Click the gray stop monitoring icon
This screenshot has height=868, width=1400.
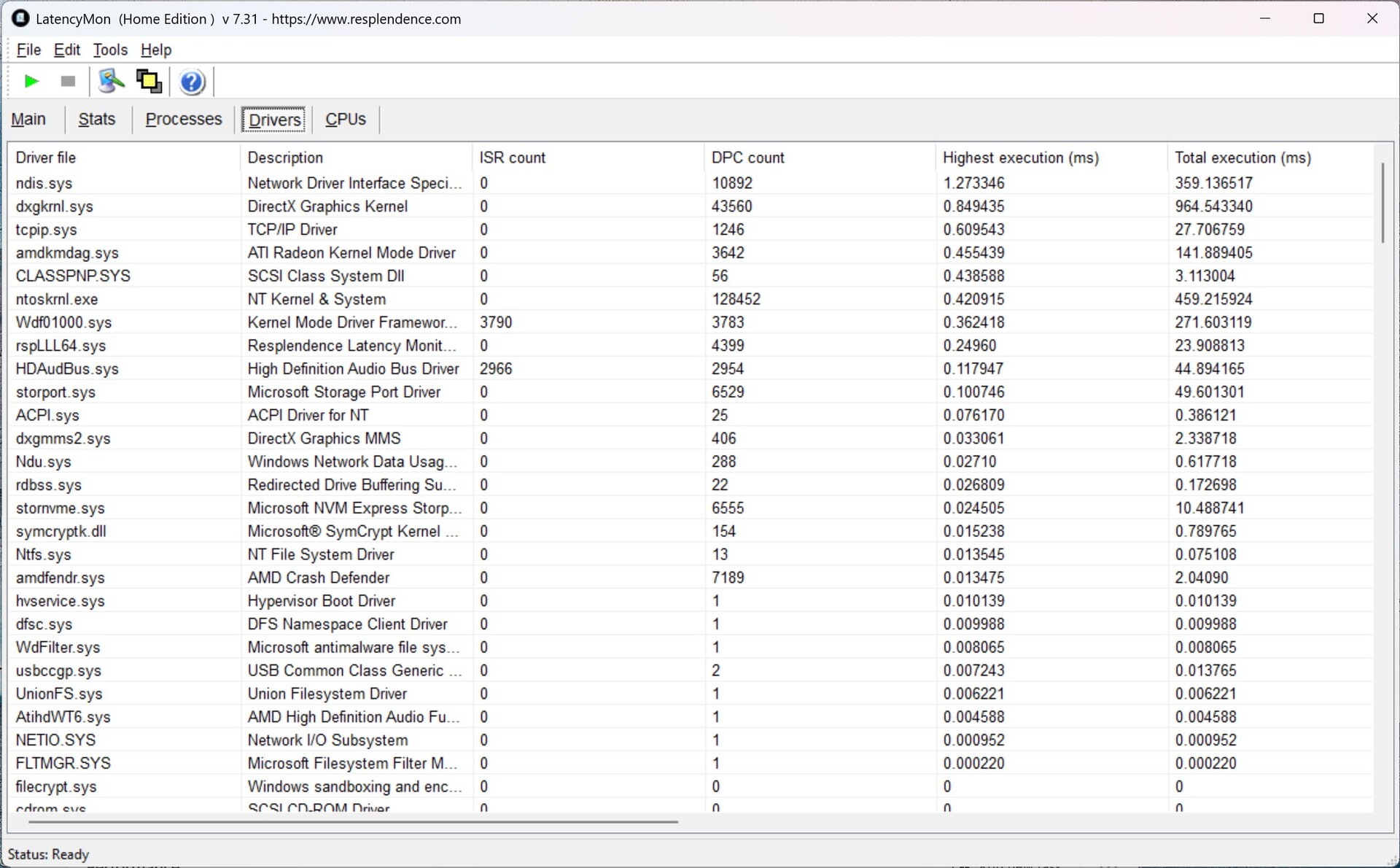click(x=68, y=81)
